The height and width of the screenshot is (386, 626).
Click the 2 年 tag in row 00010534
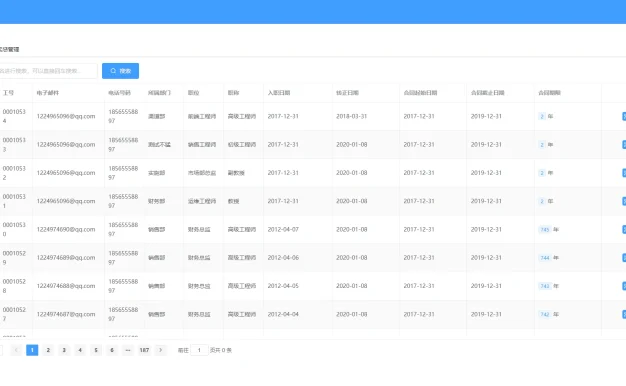[542, 116]
